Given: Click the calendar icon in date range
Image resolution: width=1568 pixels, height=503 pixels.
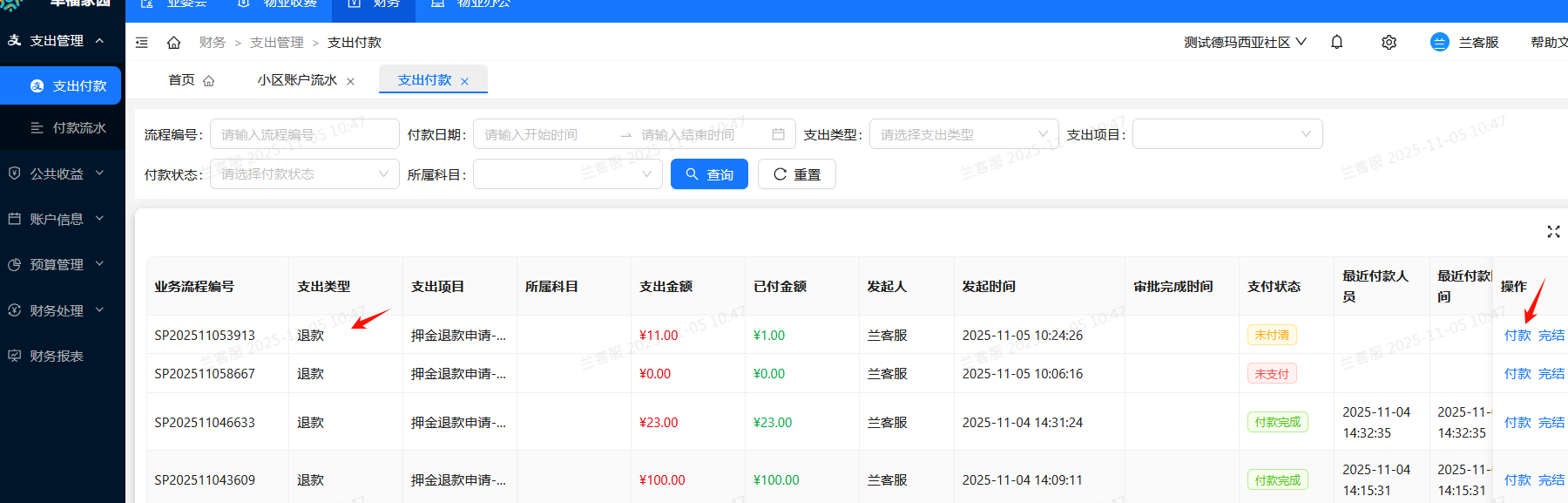Looking at the screenshot, I should tap(778, 134).
